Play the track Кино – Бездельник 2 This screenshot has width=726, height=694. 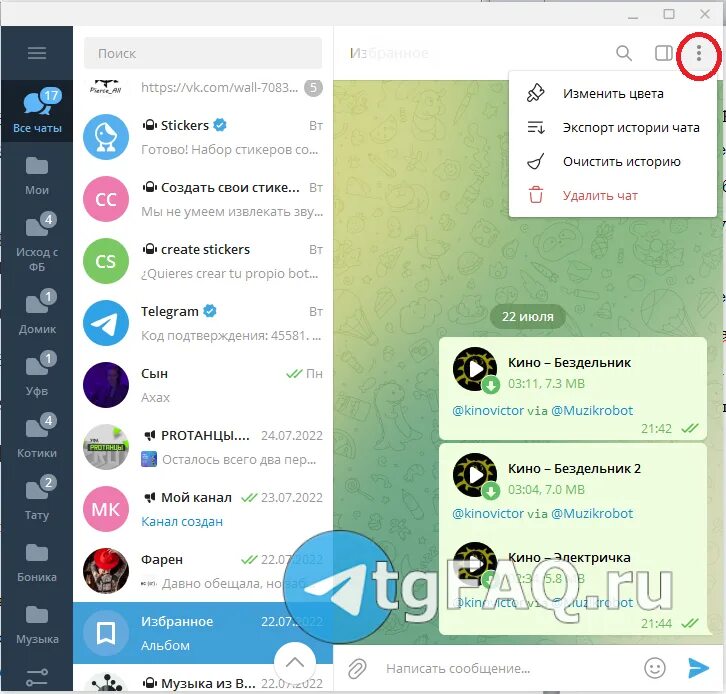coord(475,475)
